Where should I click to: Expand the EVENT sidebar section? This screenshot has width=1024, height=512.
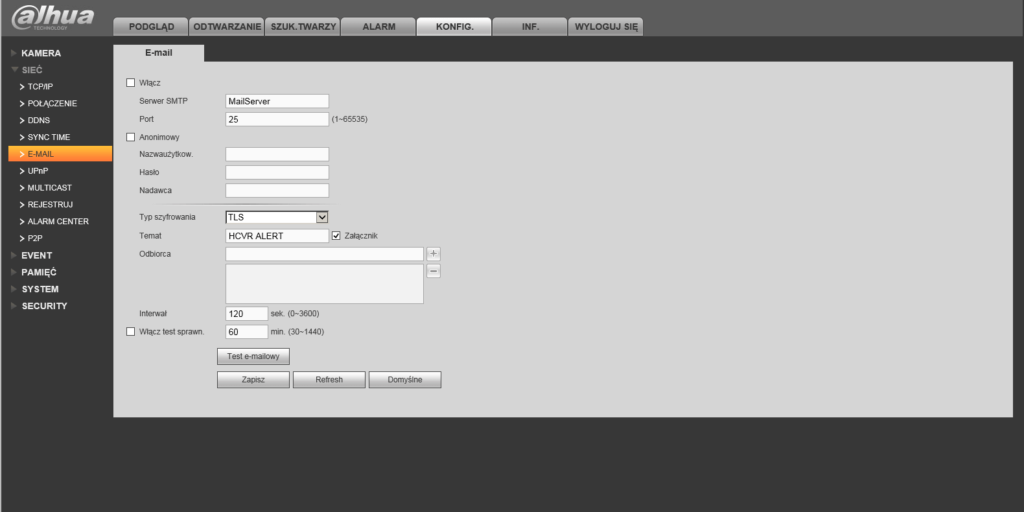pyautogui.click(x=37, y=255)
